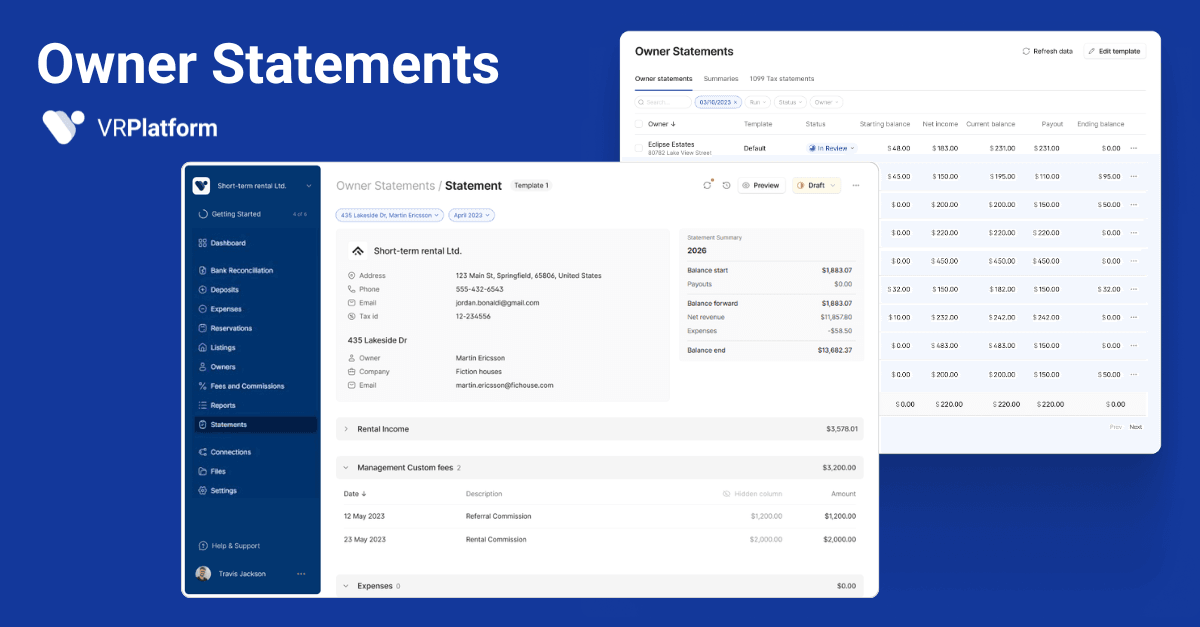
Task: Click the sync refresh icon beside history
Action: coord(708,185)
